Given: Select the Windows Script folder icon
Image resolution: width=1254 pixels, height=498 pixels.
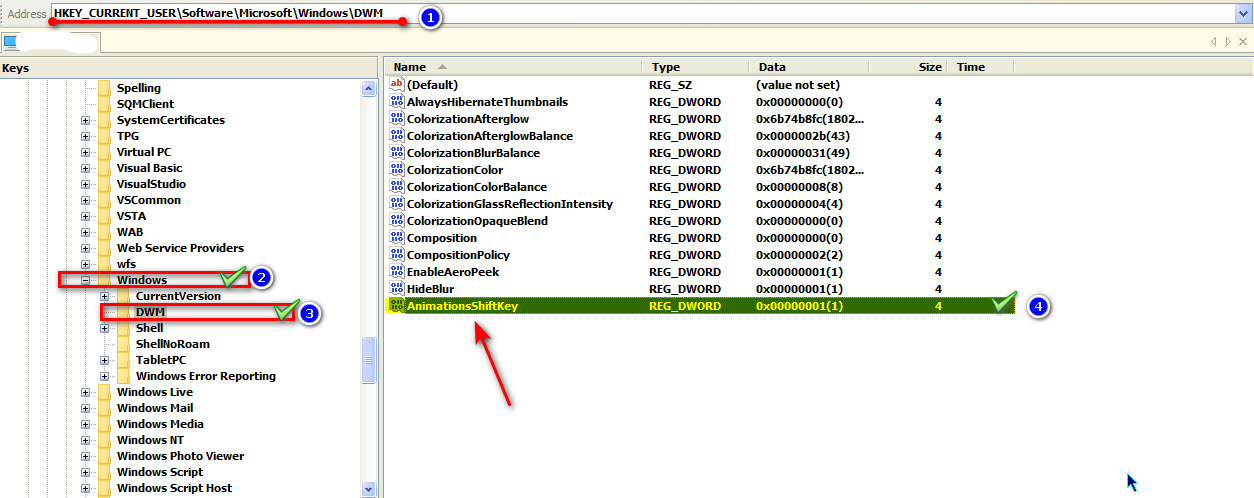Looking at the screenshot, I should (x=105, y=472).
